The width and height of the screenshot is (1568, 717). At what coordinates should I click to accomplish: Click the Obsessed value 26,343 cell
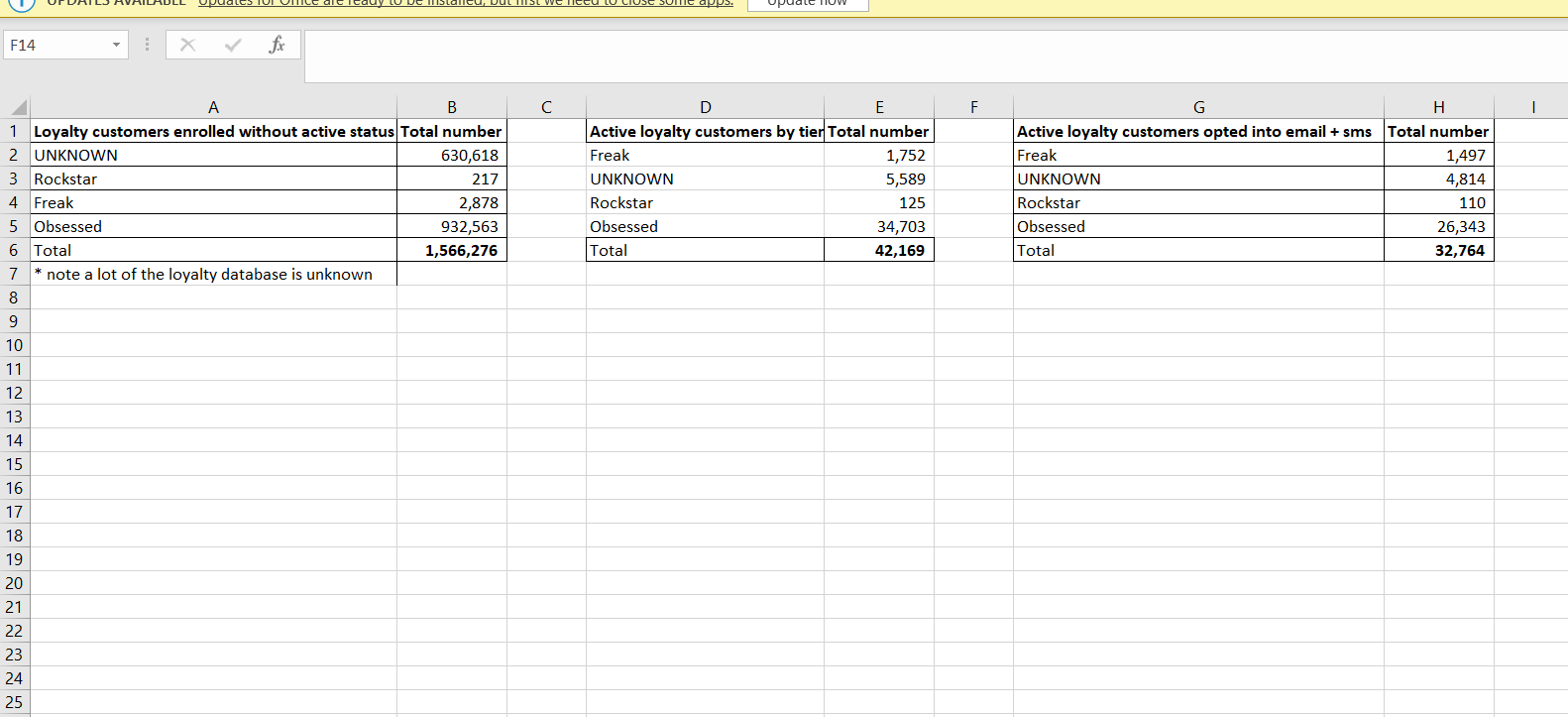coord(1438,226)
